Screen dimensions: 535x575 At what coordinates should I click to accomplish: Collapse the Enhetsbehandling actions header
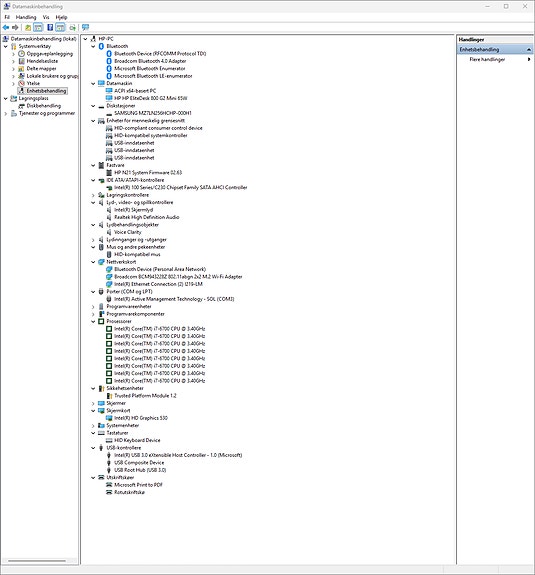tap(529, 50)
